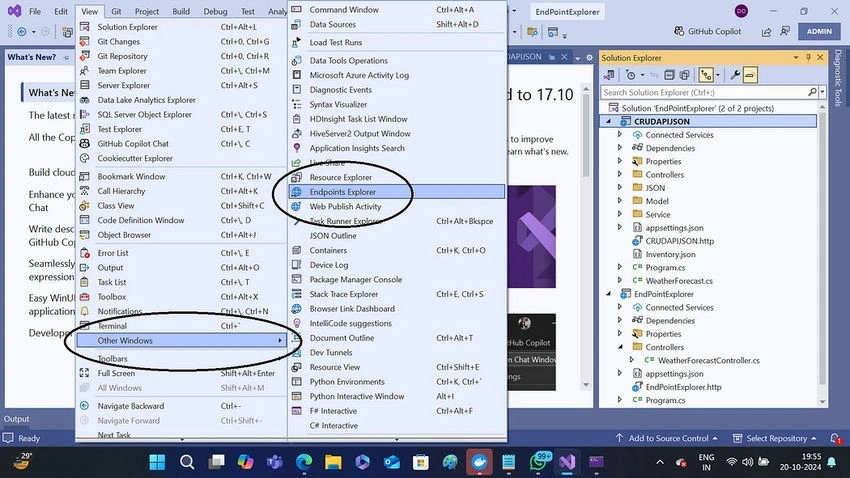Click the Command Window menu icon
The height and width of the screenshot is (478, 850).
(297, 10)
